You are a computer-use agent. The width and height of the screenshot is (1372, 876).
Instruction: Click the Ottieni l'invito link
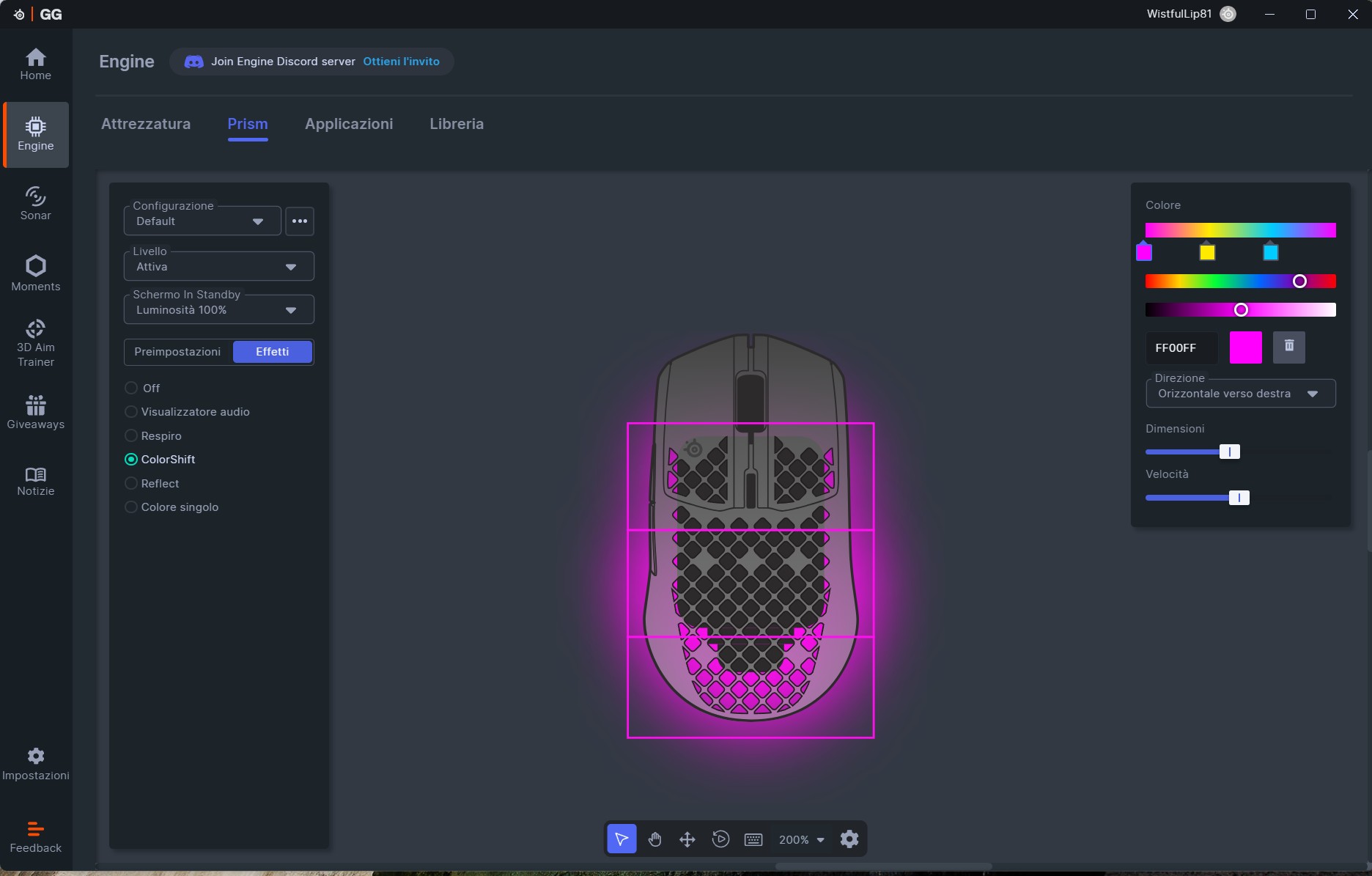click(401, 62)
